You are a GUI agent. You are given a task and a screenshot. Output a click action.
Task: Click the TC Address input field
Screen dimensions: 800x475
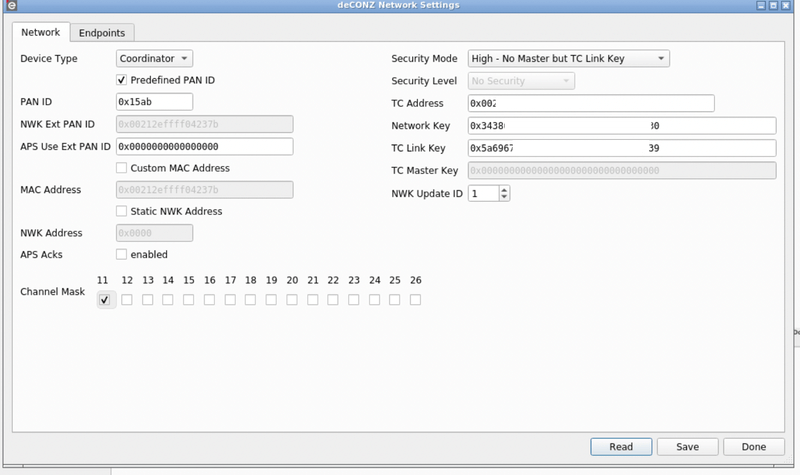(x=591, y=103)
